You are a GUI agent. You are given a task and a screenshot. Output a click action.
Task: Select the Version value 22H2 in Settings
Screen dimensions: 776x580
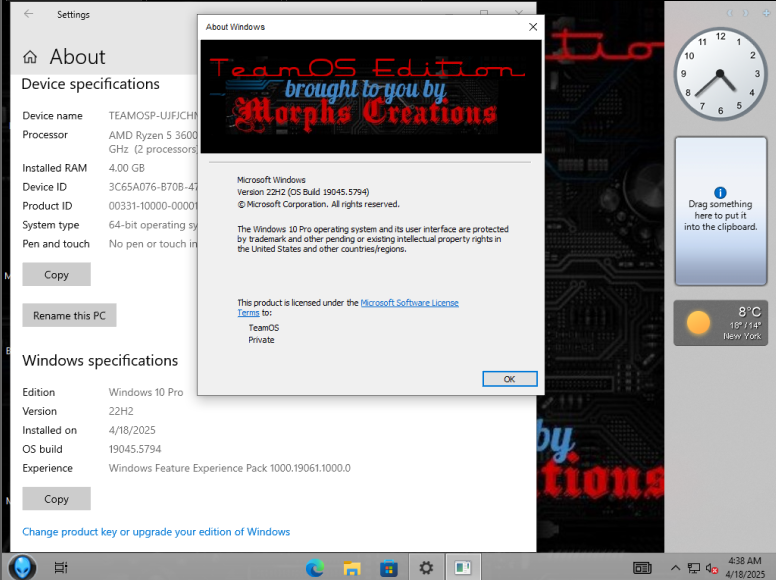point(121,411)
